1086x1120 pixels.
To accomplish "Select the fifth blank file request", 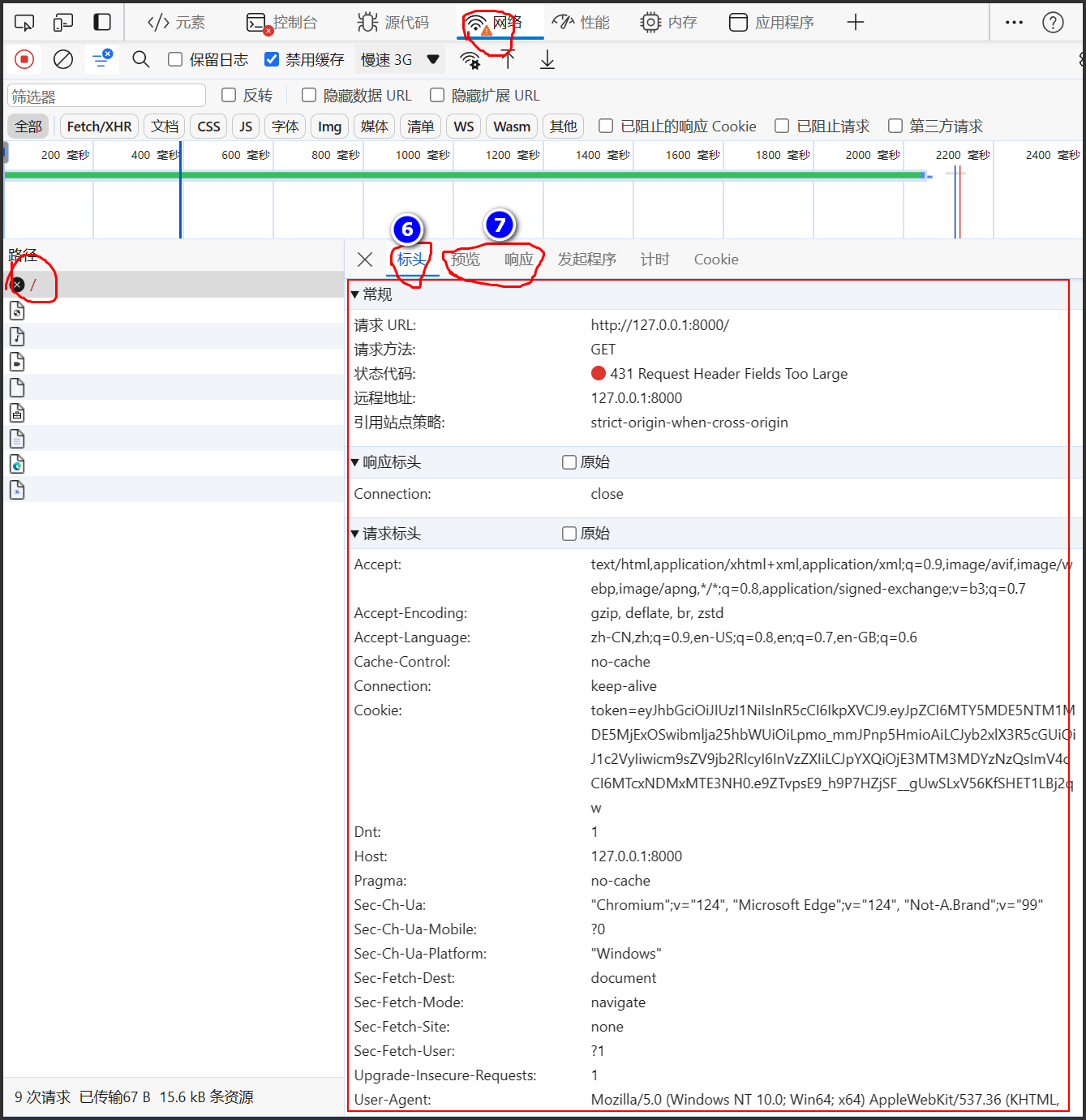I will click(x=17, y=387).
